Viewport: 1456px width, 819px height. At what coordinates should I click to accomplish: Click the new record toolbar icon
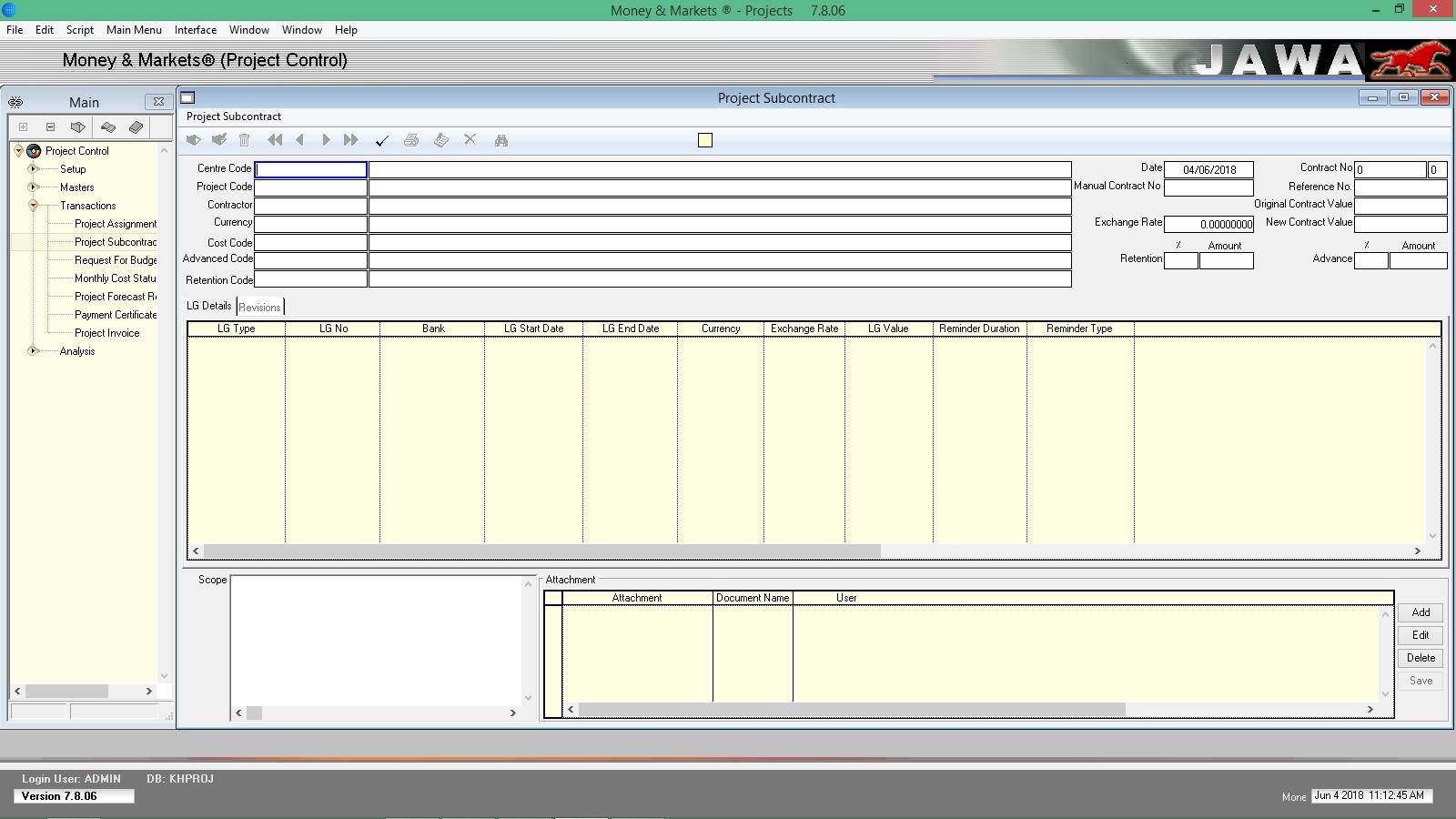point(193,140)
